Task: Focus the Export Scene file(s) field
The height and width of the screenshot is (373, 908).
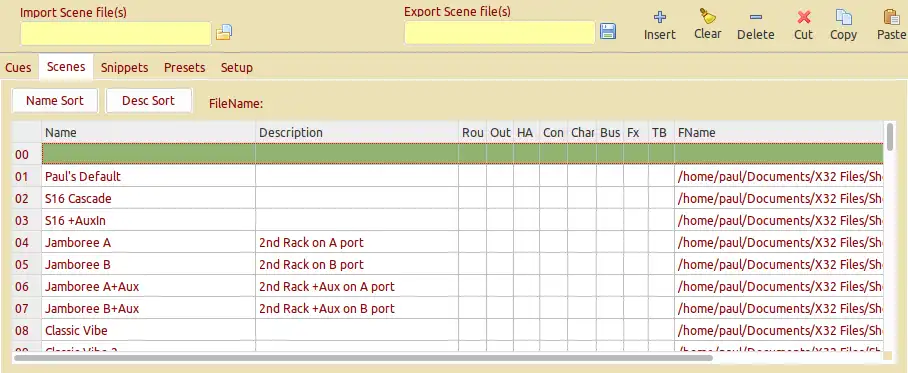Action: tap(499, 32)
